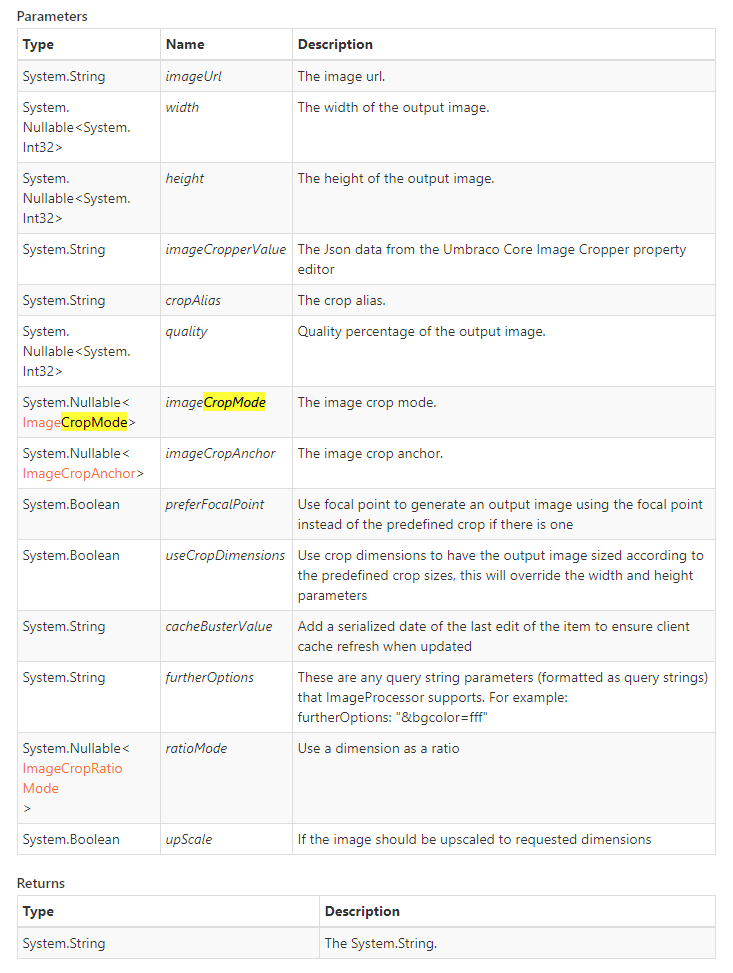Viewport: 733px width, 973px height.
Task: Open the ImageCropMode type link
Action: [x=75, y=422]
